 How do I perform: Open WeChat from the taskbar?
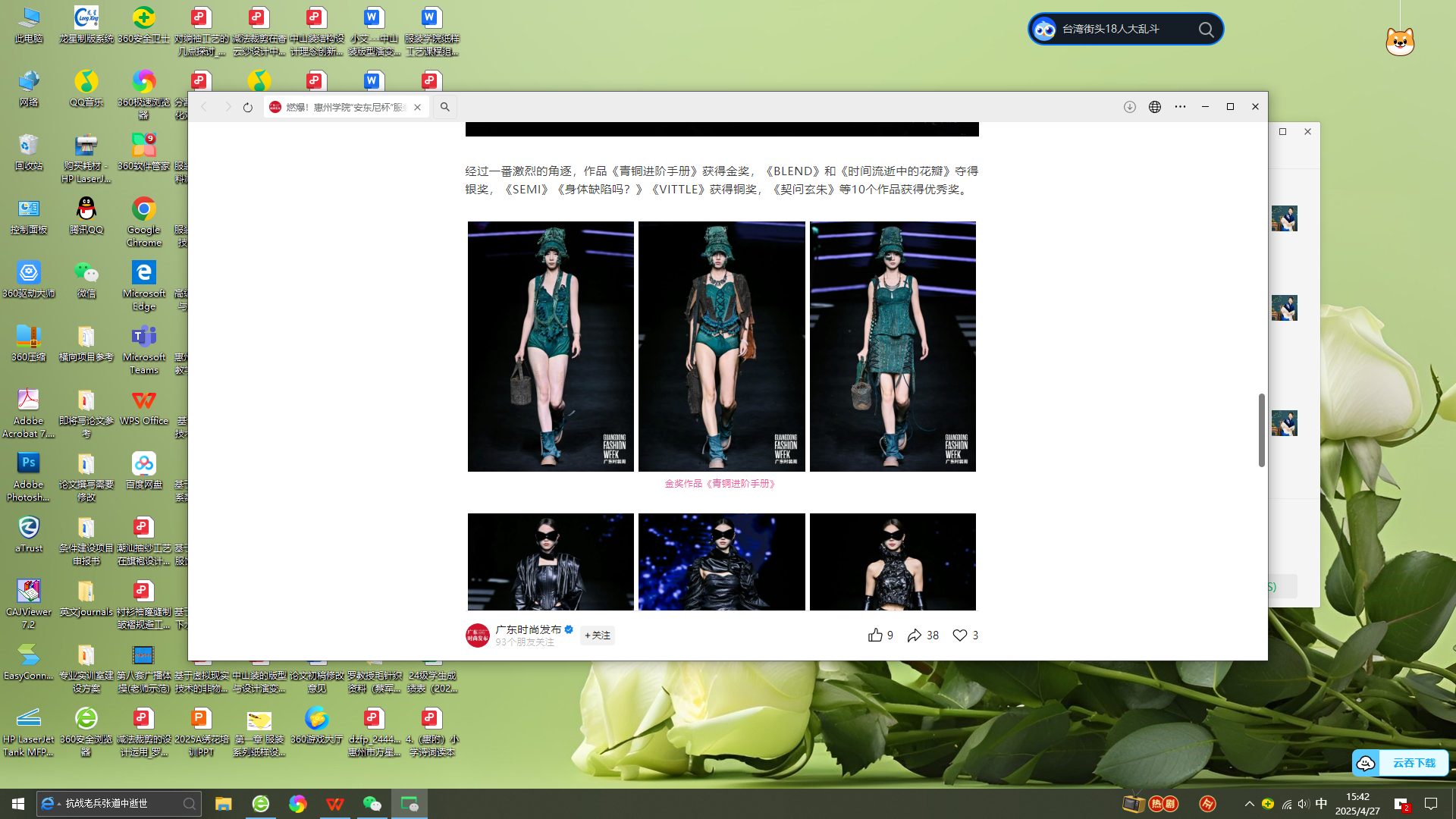pos(372,804)
